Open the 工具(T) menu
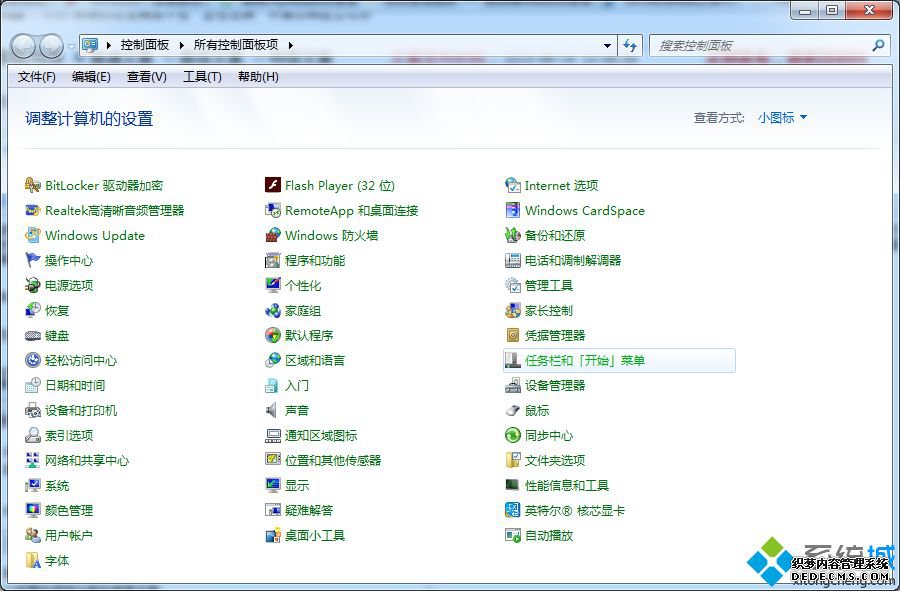The height and width of the screenshot is (591, 900). (202, 77)
